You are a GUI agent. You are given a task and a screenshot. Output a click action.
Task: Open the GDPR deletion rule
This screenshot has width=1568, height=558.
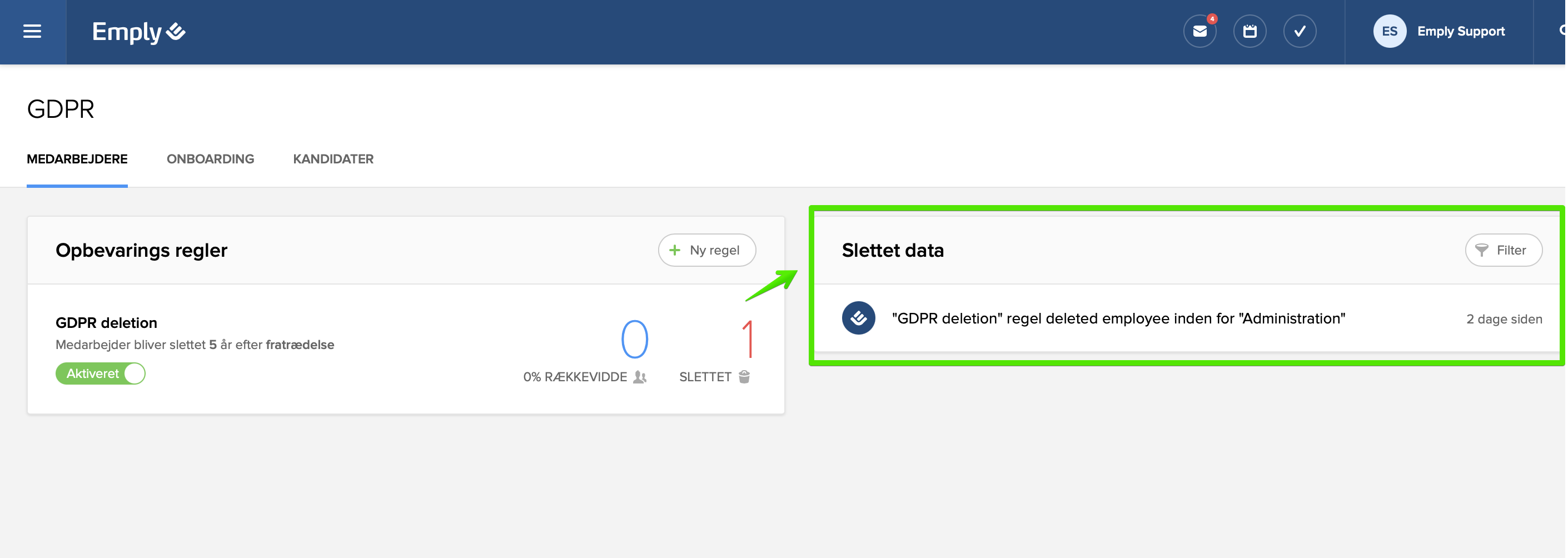107,322
